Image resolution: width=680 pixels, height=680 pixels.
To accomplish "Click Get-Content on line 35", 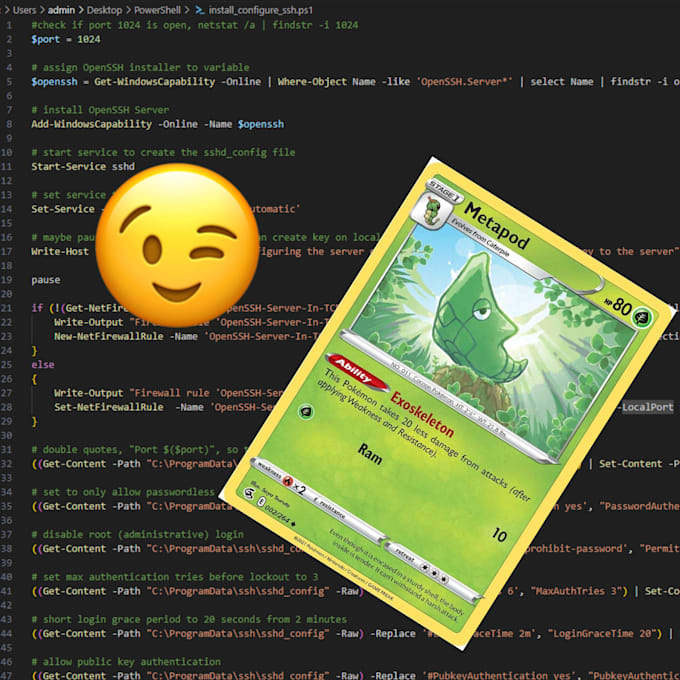I will coord(74,507).
